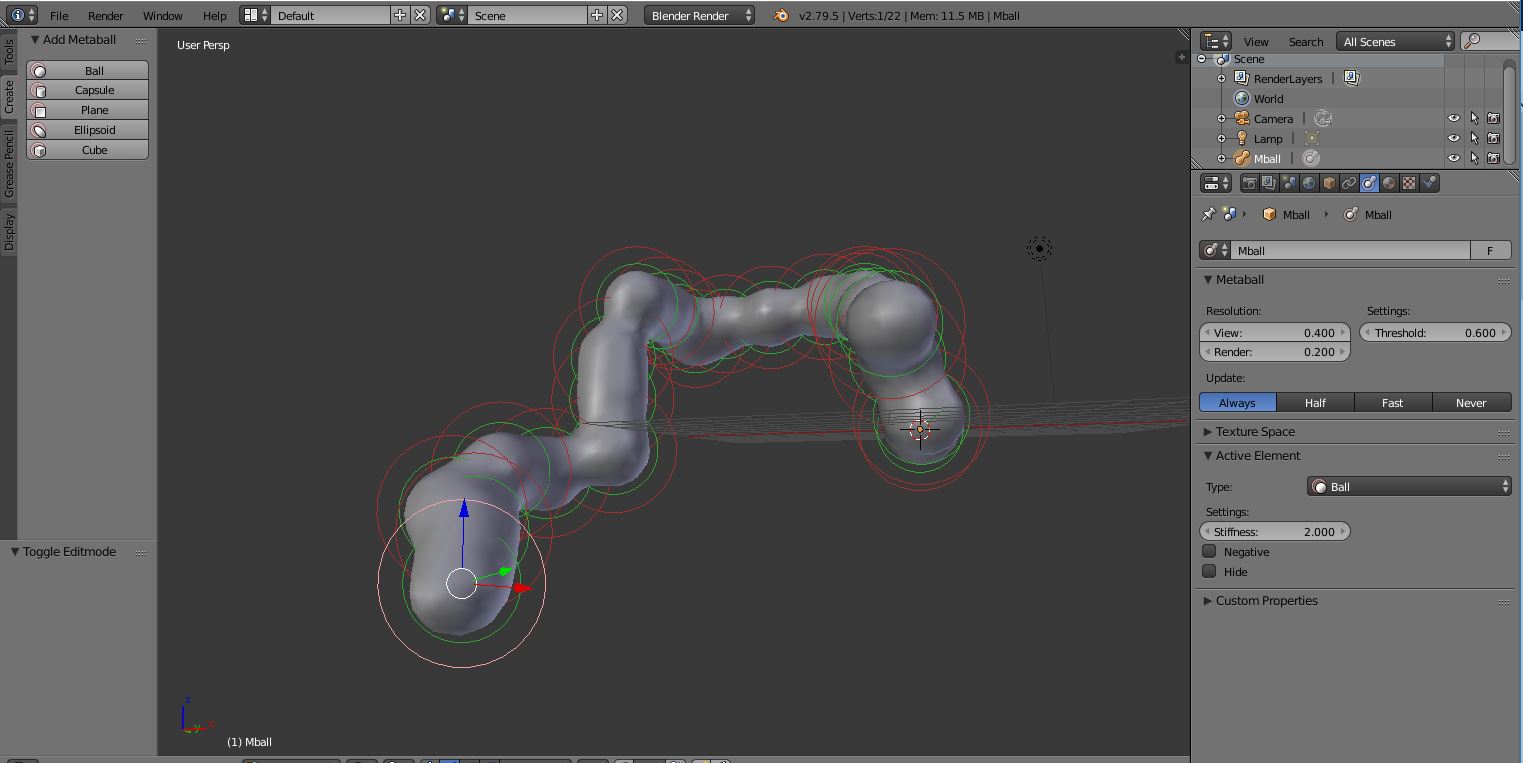Toggle selectability arrow for Camera
The image size is (1523, 763).
(x=1474, y=118)
